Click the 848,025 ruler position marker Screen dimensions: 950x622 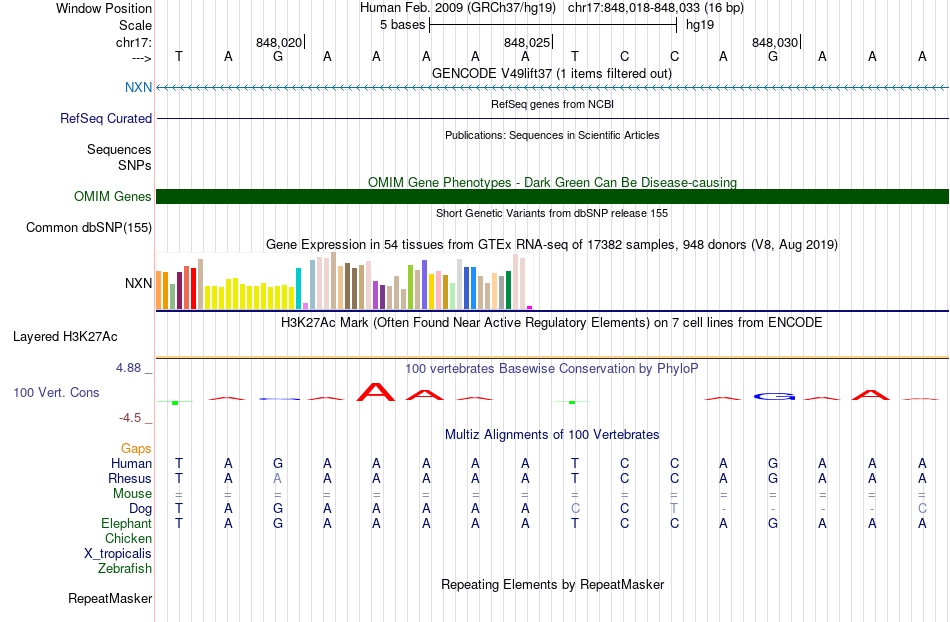pyautogui.click(x=527, y=42)
